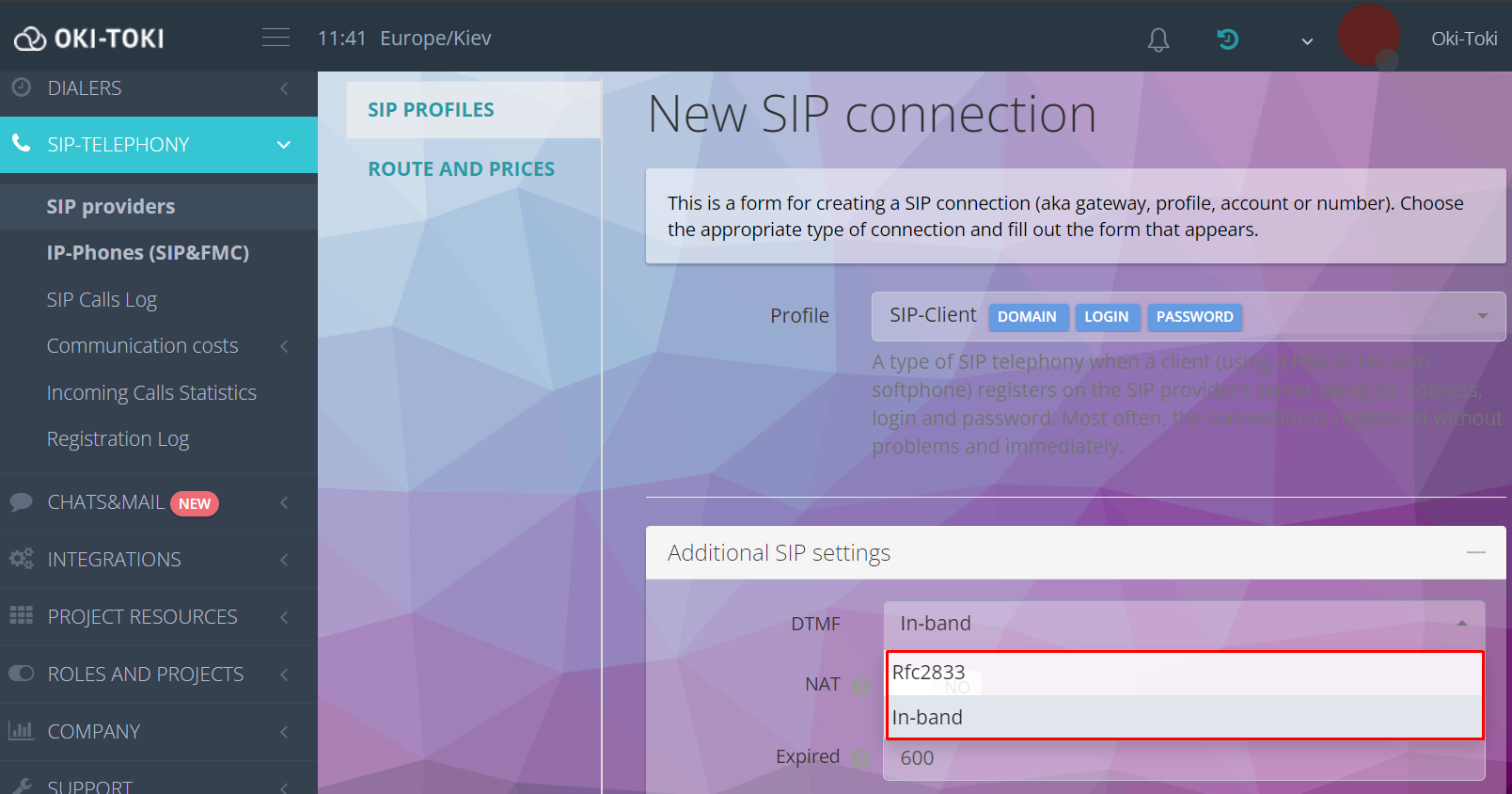Select Rfc2833 in DTMF list
This screenshot has height=794, width=1512.
(x=1185, y=673)
